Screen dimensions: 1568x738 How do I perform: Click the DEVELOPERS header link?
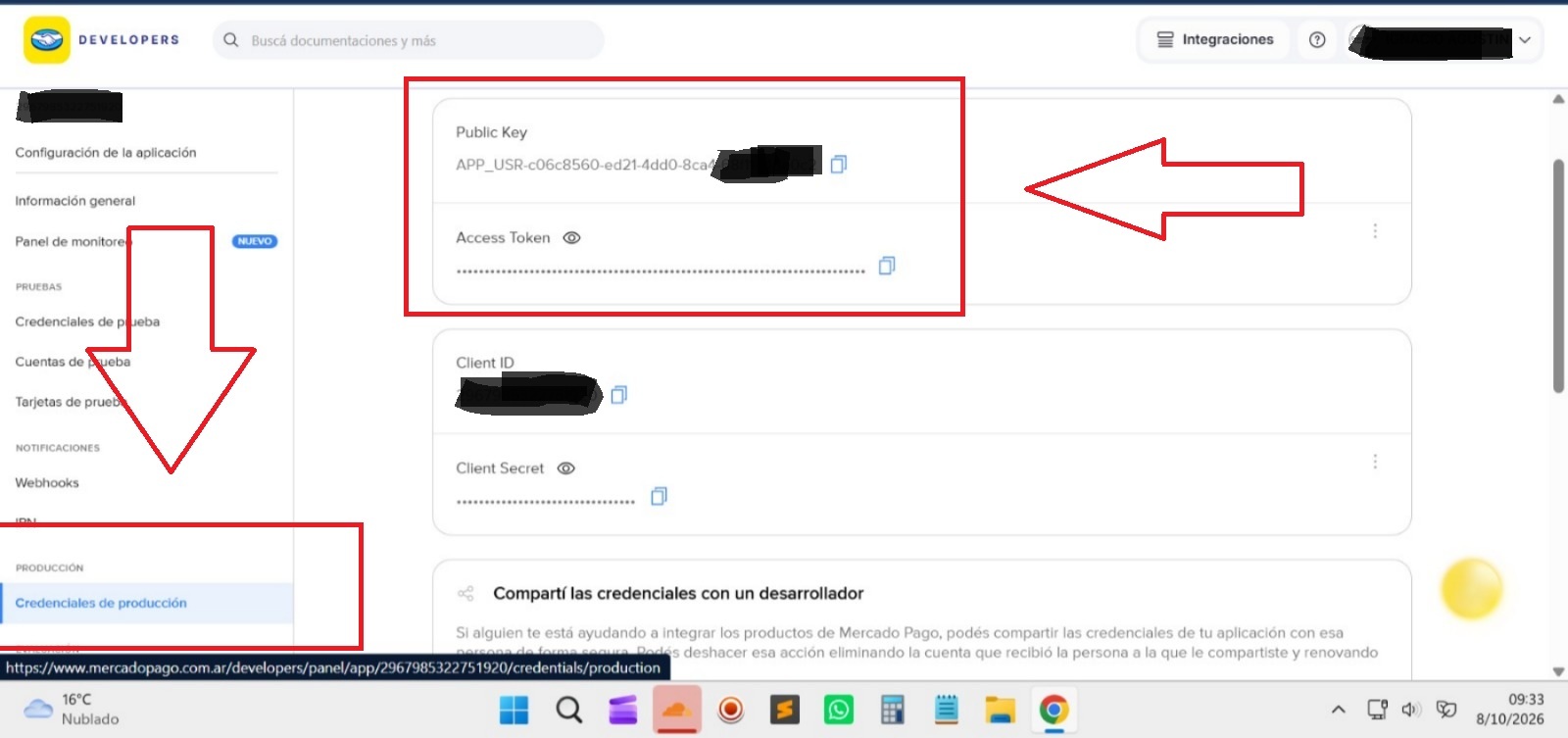tap(129, 40)
